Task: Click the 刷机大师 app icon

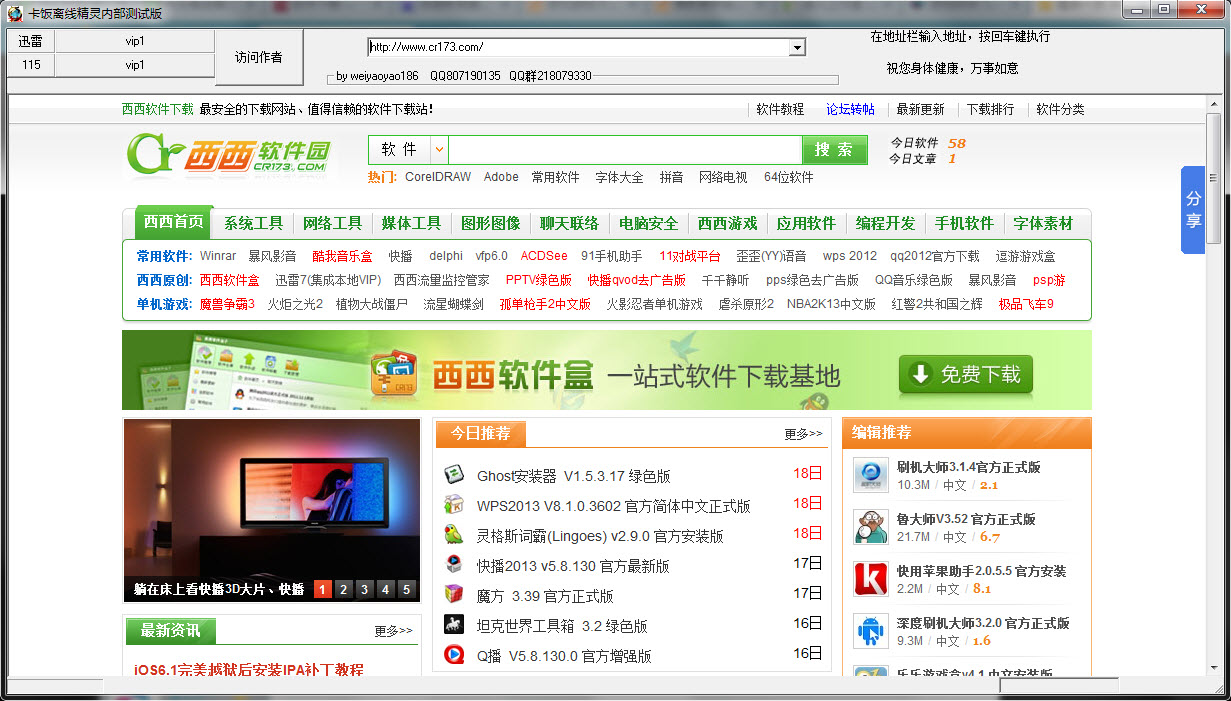Action: point(871,475)
